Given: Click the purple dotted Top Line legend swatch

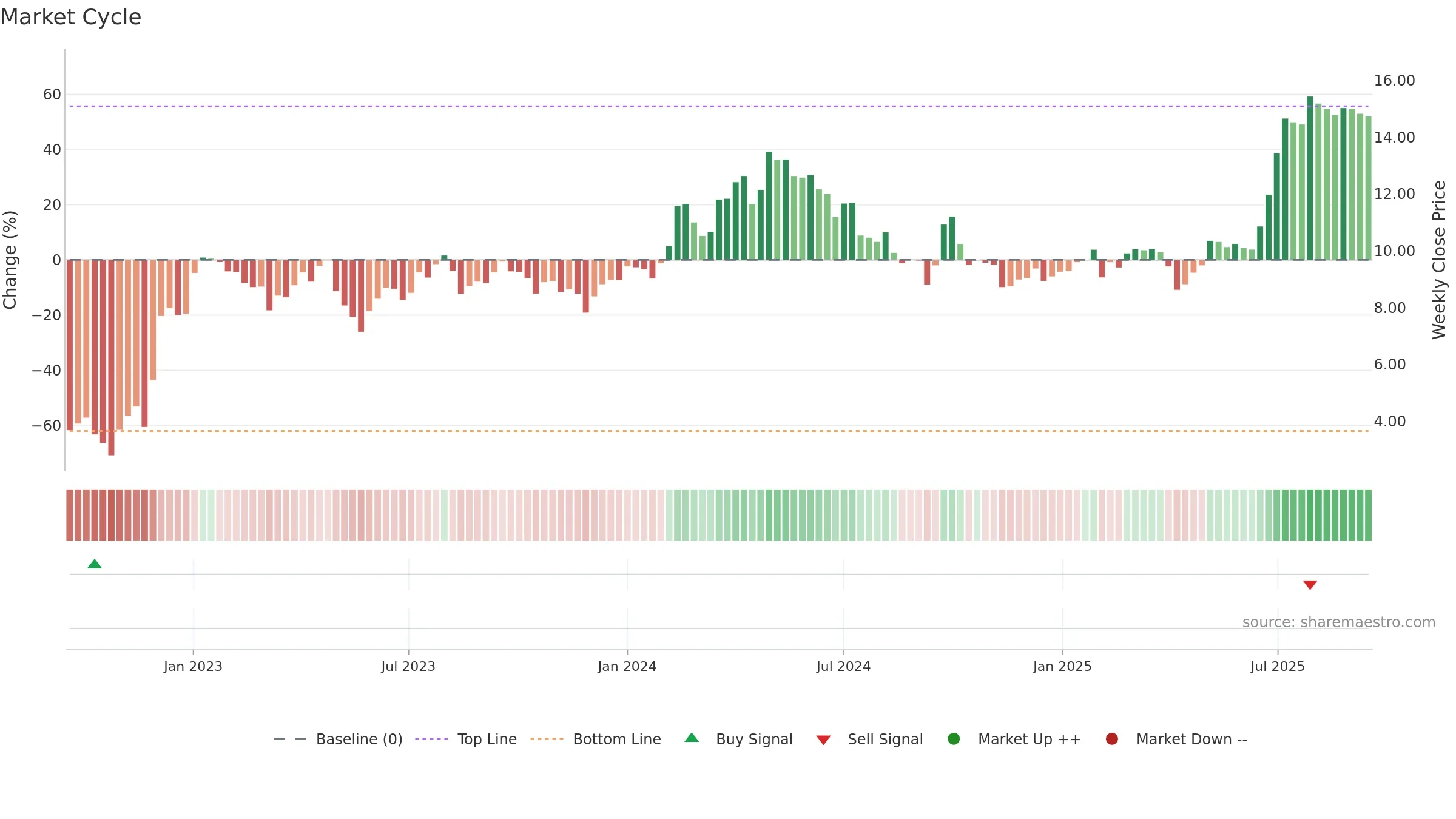Looking at the screenshot, I should point(431,739).
